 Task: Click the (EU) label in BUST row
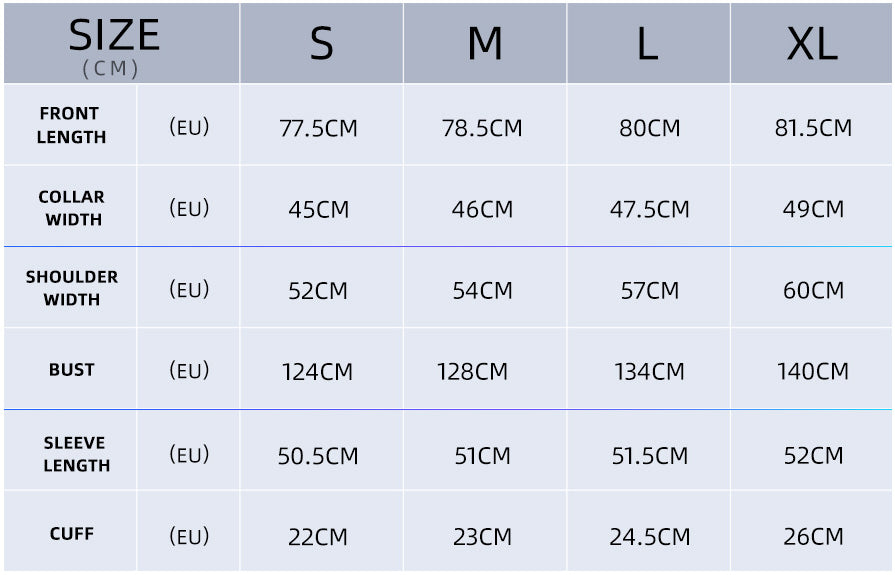189,371
